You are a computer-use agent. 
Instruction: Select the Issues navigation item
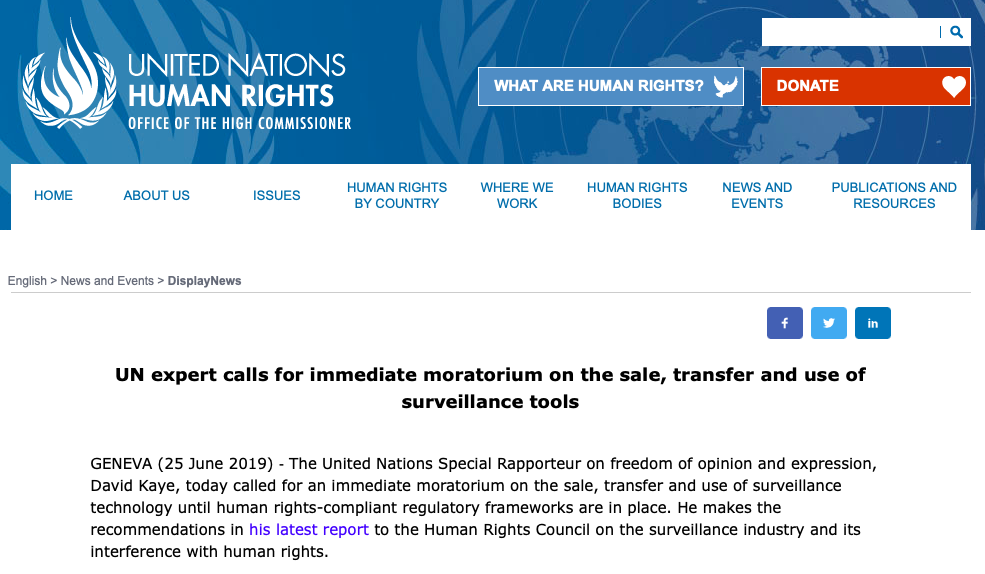pyautogui.click(x=277, y=195)
